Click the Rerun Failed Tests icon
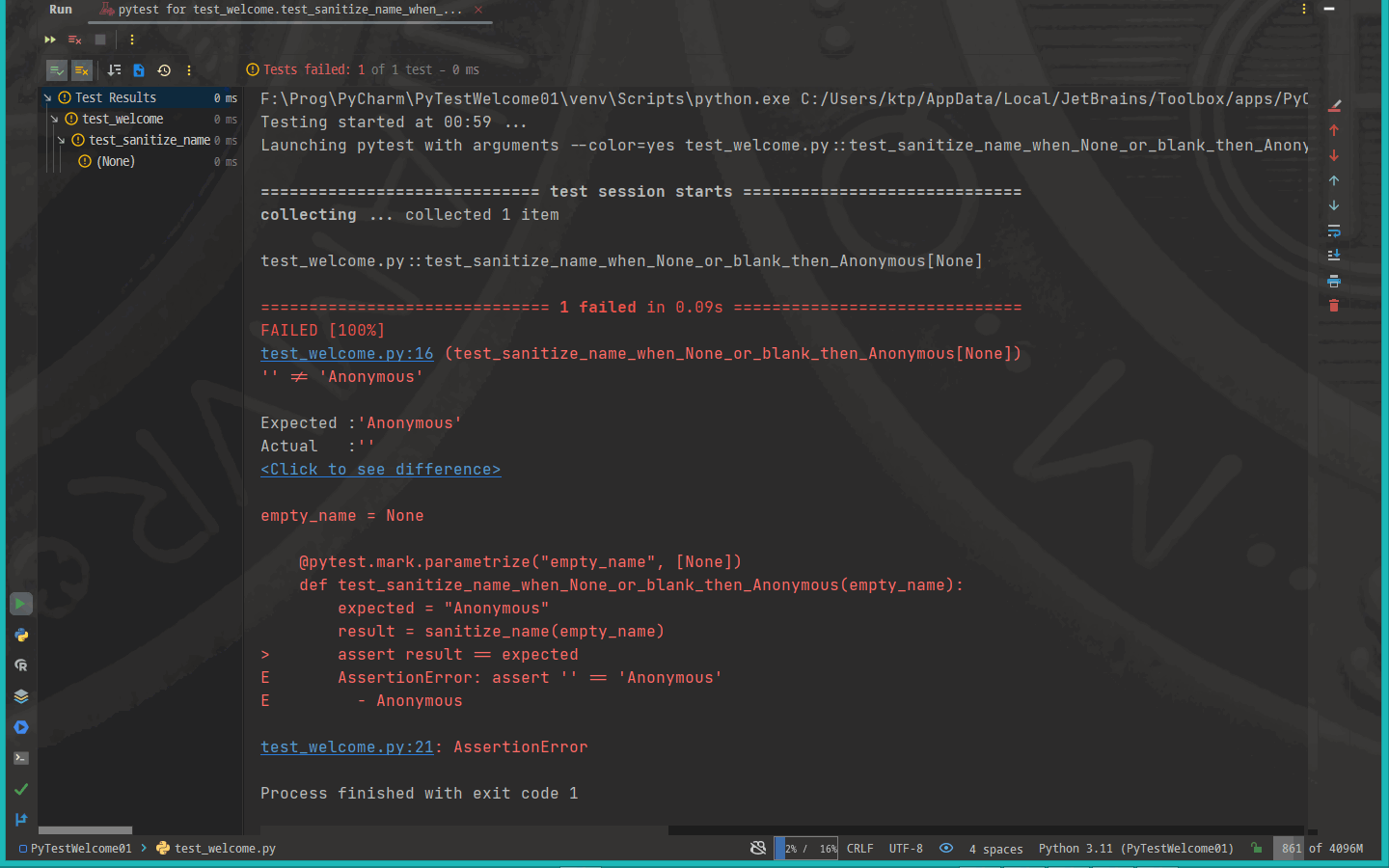1389x868 pixels. [74, 40]
